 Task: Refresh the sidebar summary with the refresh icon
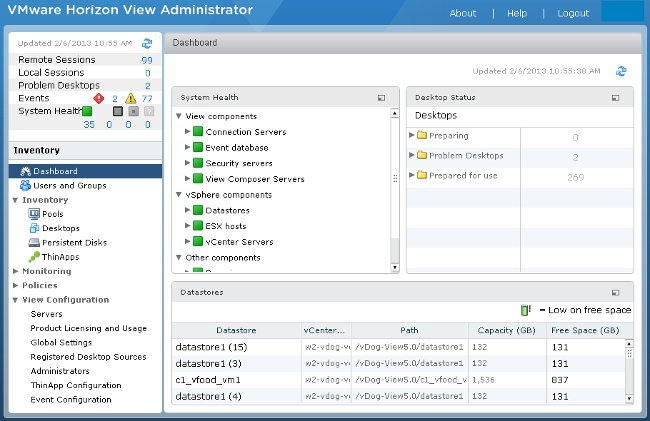coord(147,43)
